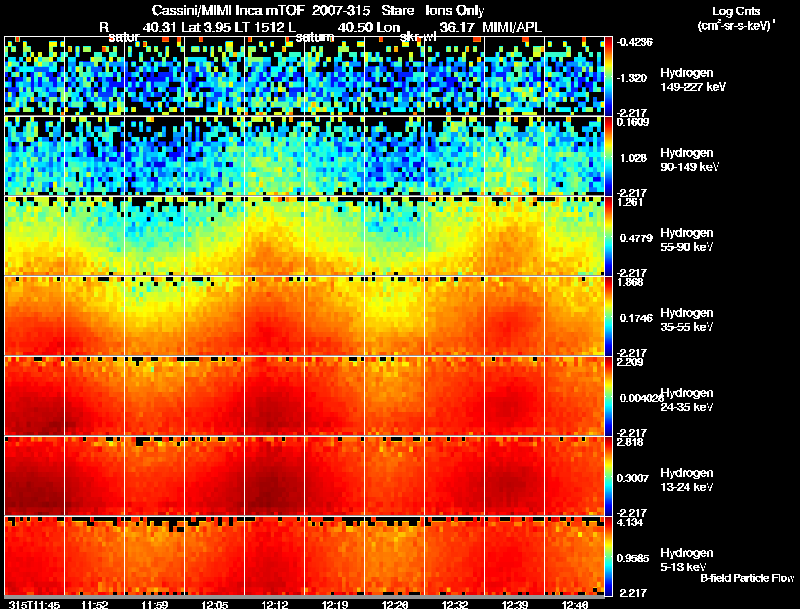This screenshot has width=800, height=609.
Task: Select the 'Hydrogen 149-227 keV' row label
Action: 693,80
